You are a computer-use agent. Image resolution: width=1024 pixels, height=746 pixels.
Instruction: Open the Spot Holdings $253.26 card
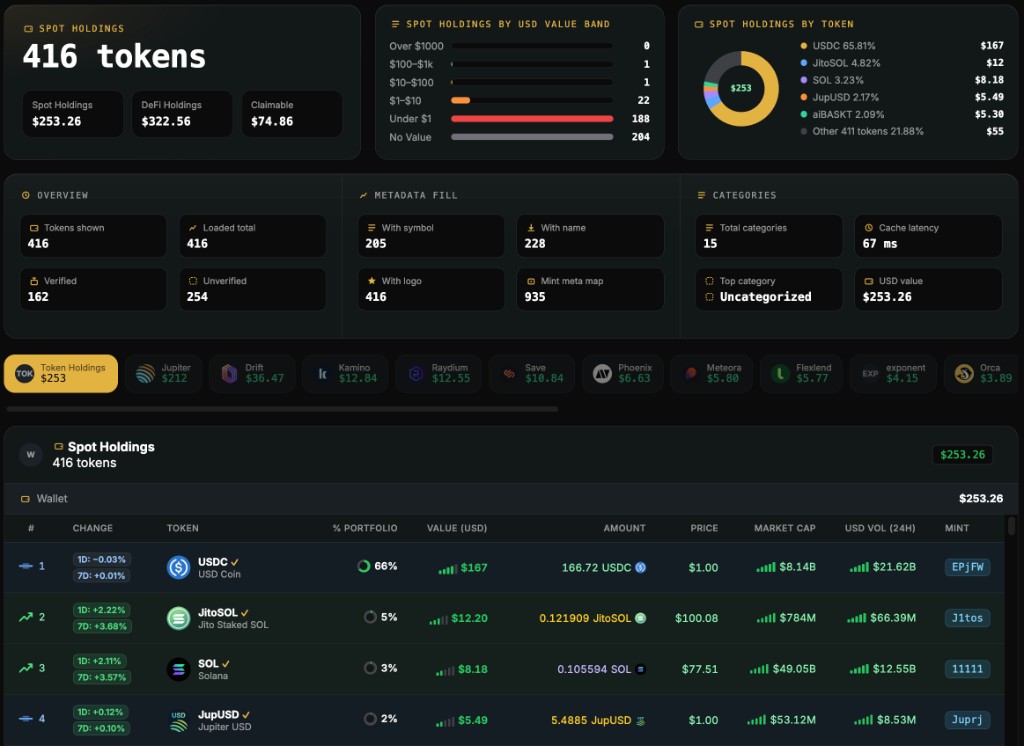click(x=72, y=114)
